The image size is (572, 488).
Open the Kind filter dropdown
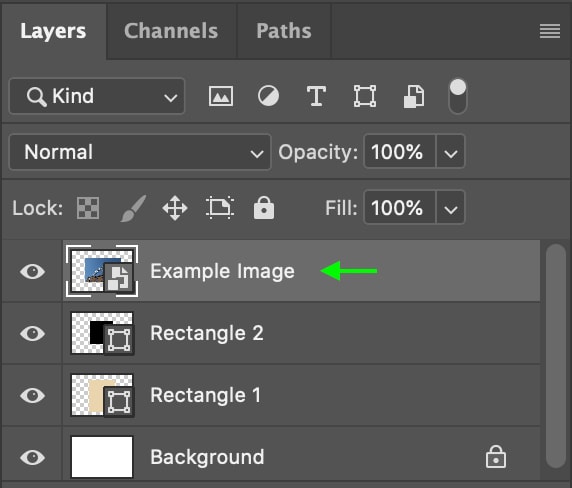97,96
